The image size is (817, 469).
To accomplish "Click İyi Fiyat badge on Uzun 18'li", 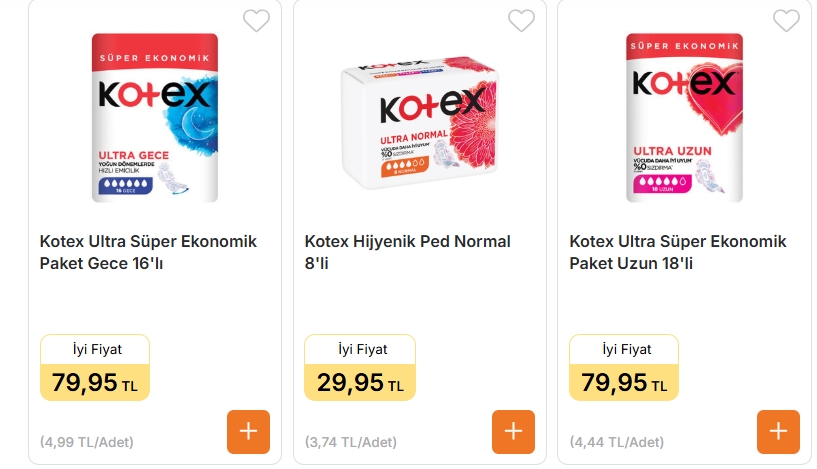I will click(624, 349).
